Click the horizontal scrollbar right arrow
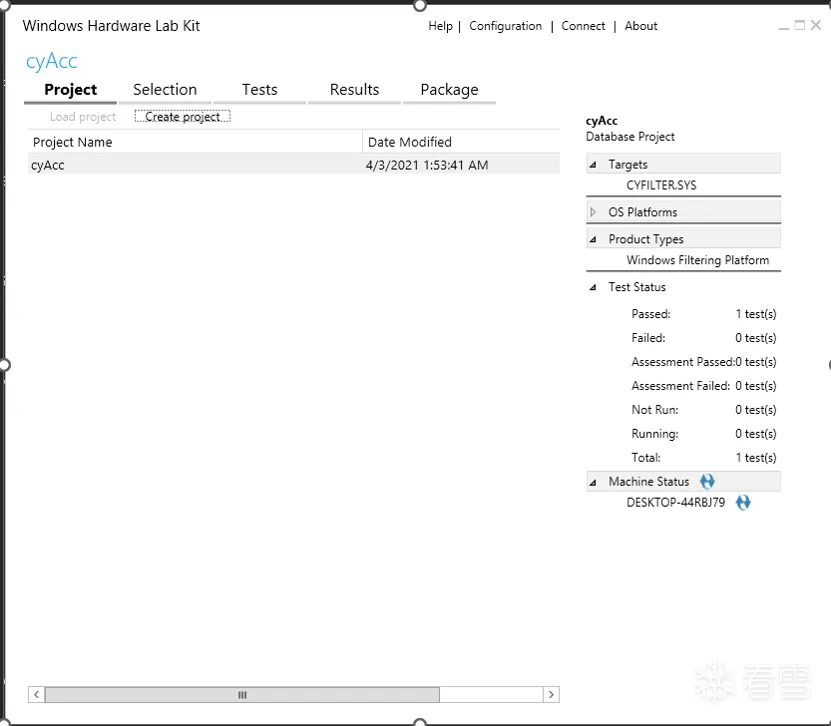 click(551, 694)
